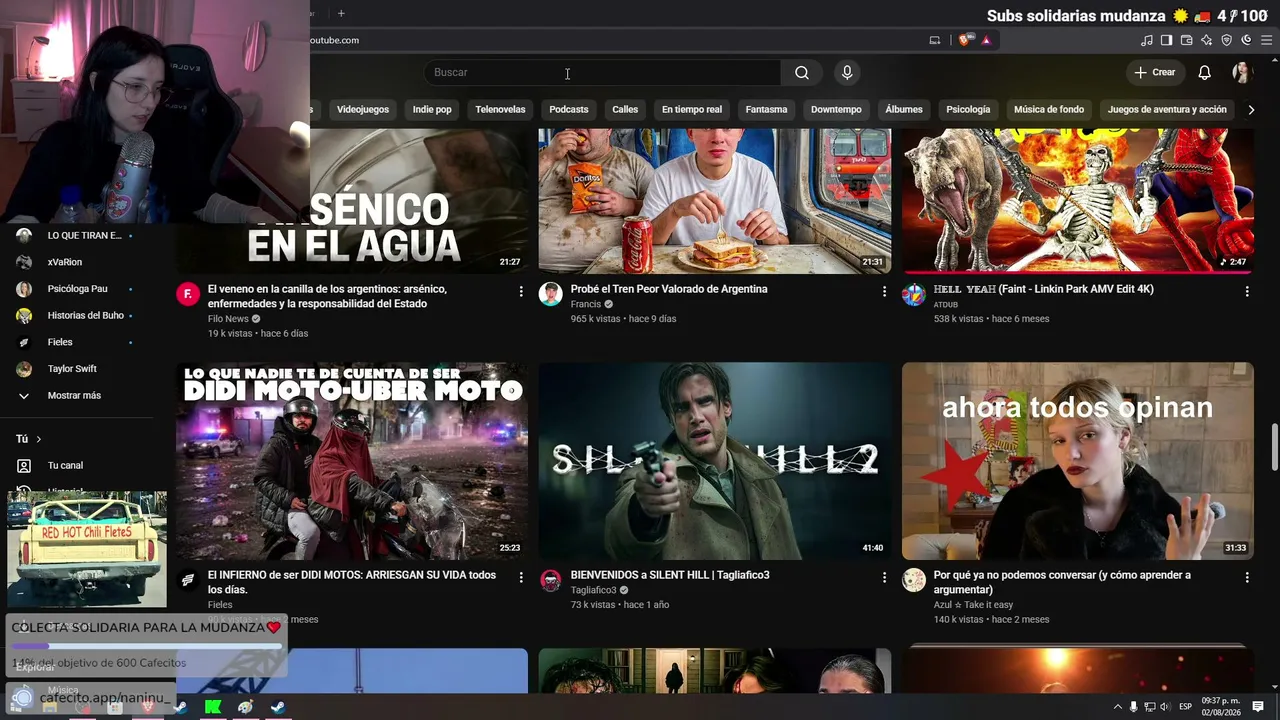
Task: Click the install-app icon in the address bar
Action: coord(935,40)
